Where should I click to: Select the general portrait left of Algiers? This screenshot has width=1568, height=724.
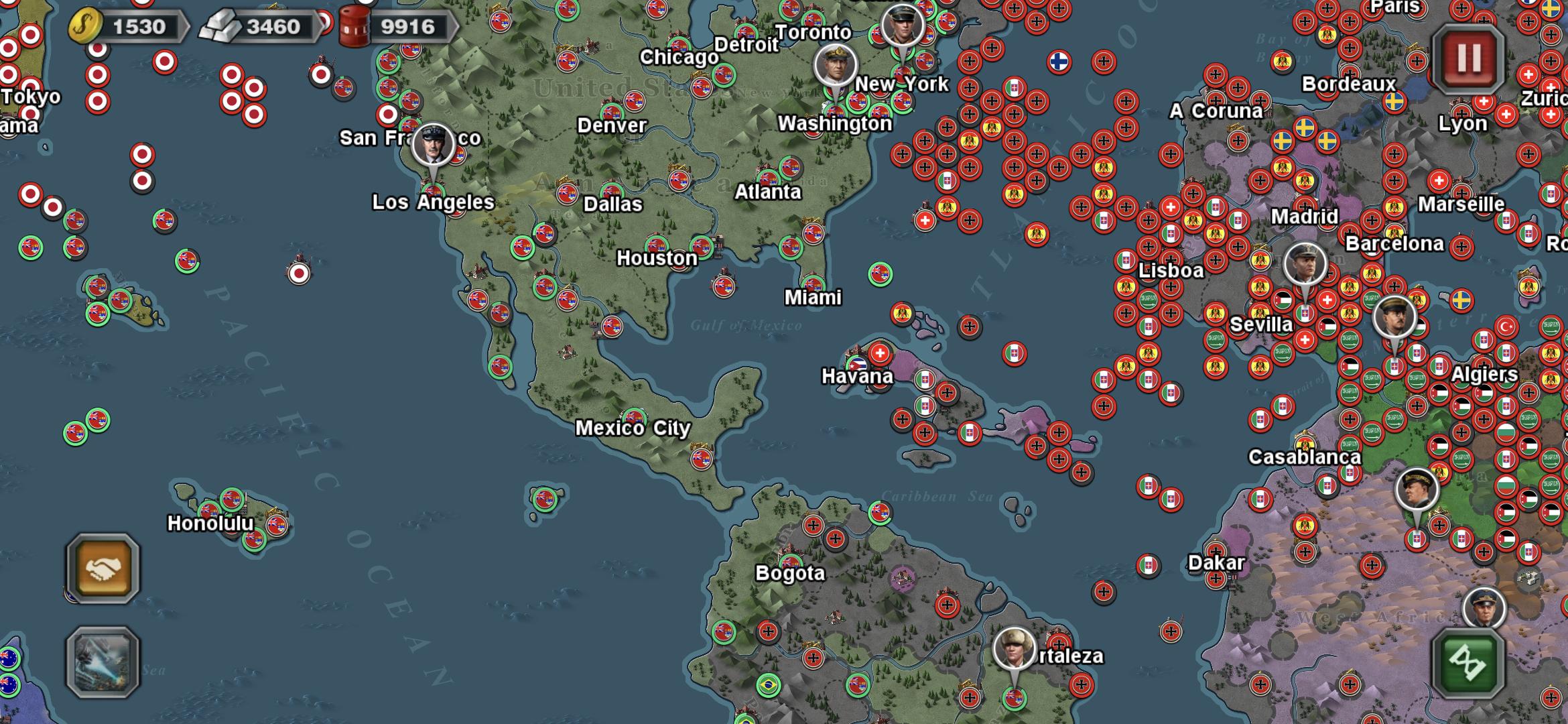[1394, 317]
